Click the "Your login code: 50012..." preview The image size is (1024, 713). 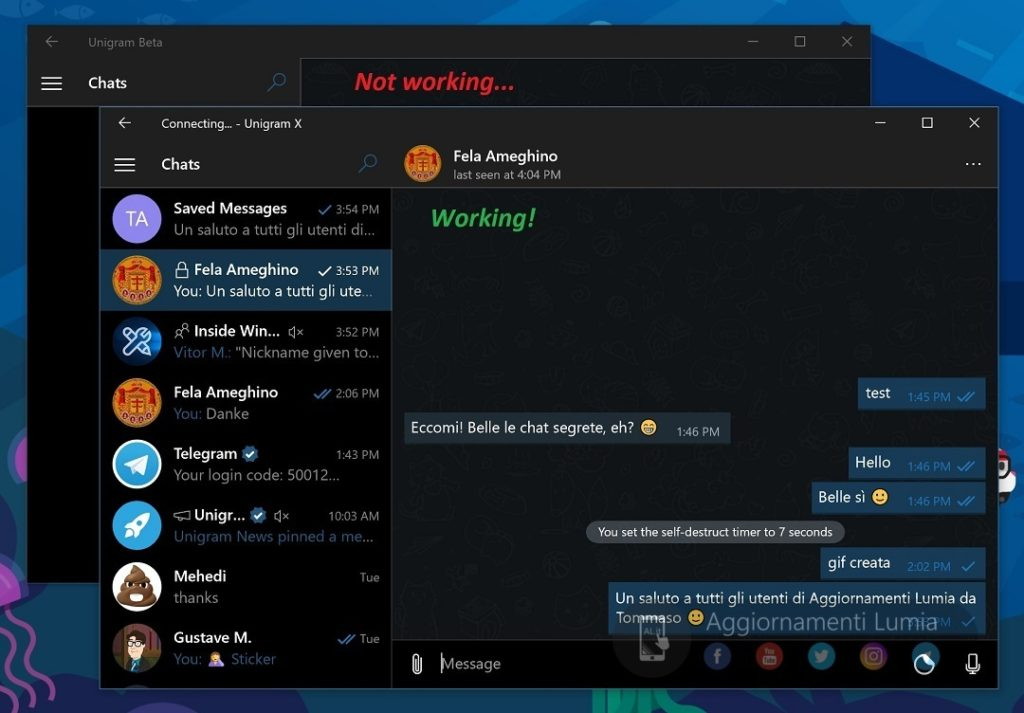click(x=257, y=475)
